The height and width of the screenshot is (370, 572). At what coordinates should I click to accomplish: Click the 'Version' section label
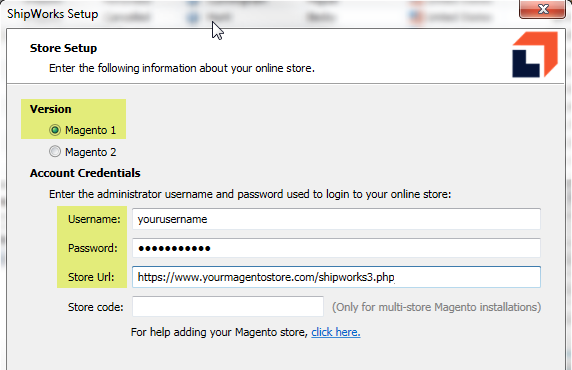pyautogui.click(x=50, y=109)
